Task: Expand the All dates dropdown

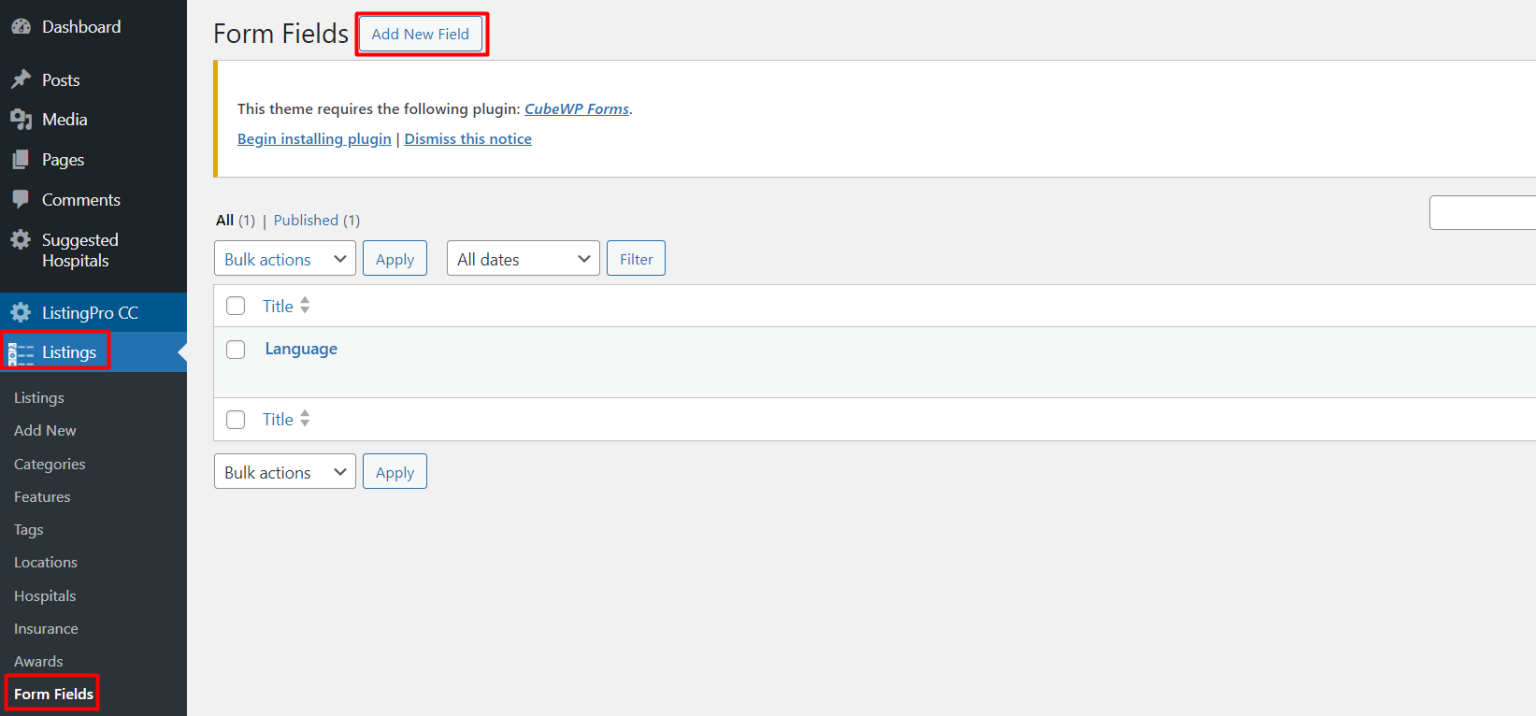Action: 522,258
